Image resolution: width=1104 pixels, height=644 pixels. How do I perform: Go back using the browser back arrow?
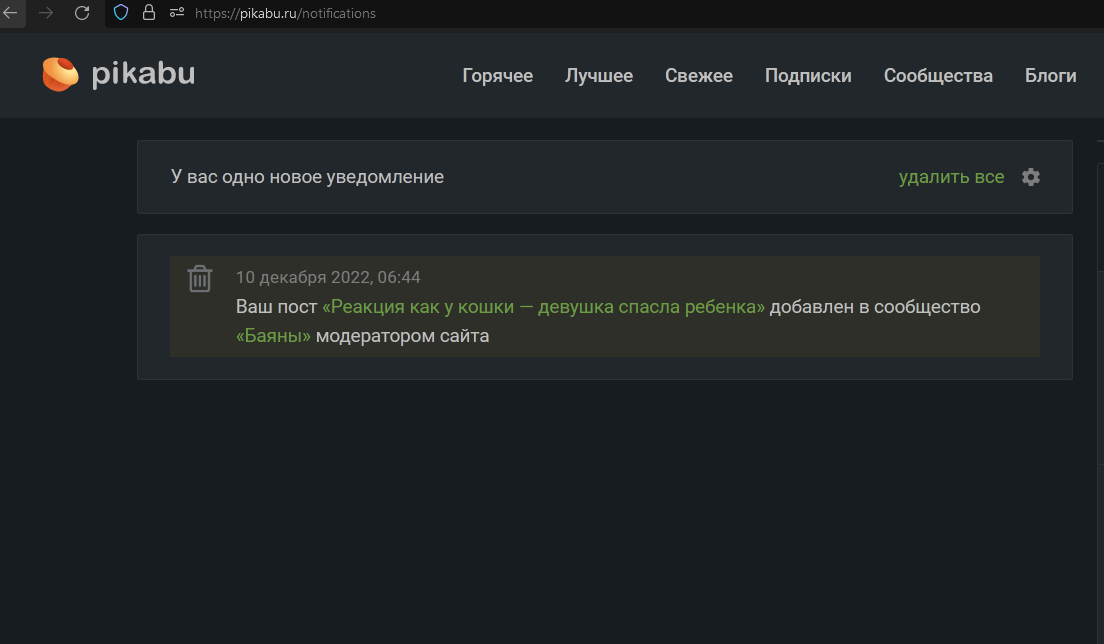(x=10, y=13)
